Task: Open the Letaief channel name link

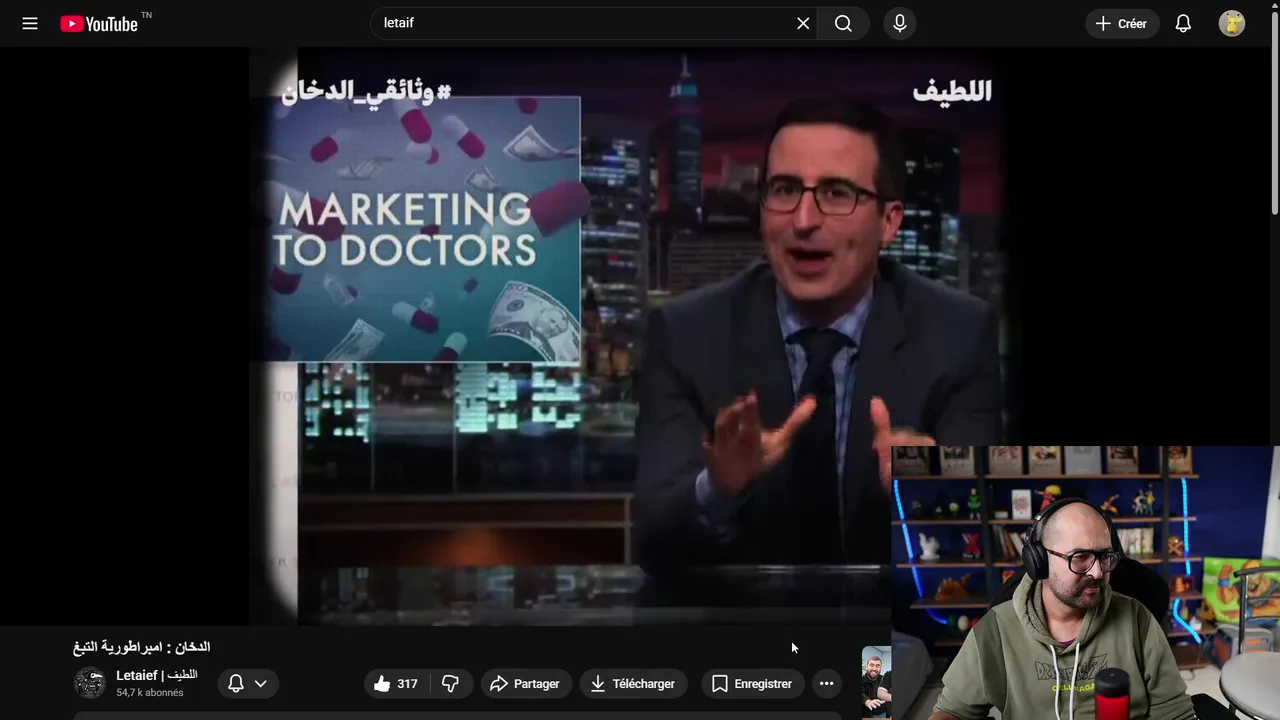Action: [x=157, y=675]
